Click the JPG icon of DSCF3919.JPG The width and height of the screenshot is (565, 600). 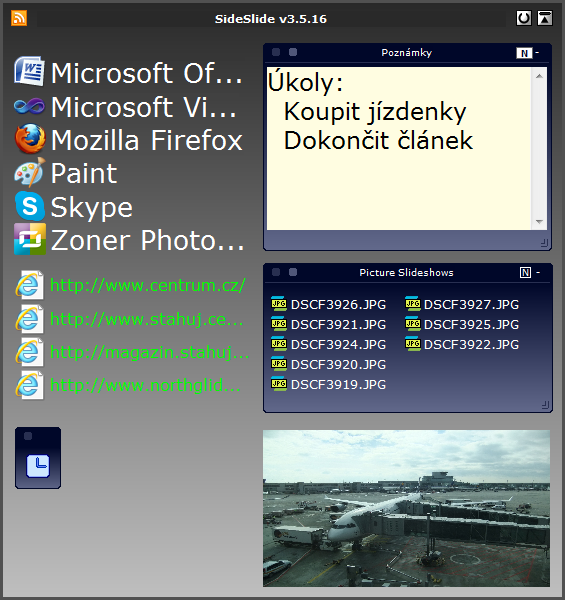pos(279,383)
